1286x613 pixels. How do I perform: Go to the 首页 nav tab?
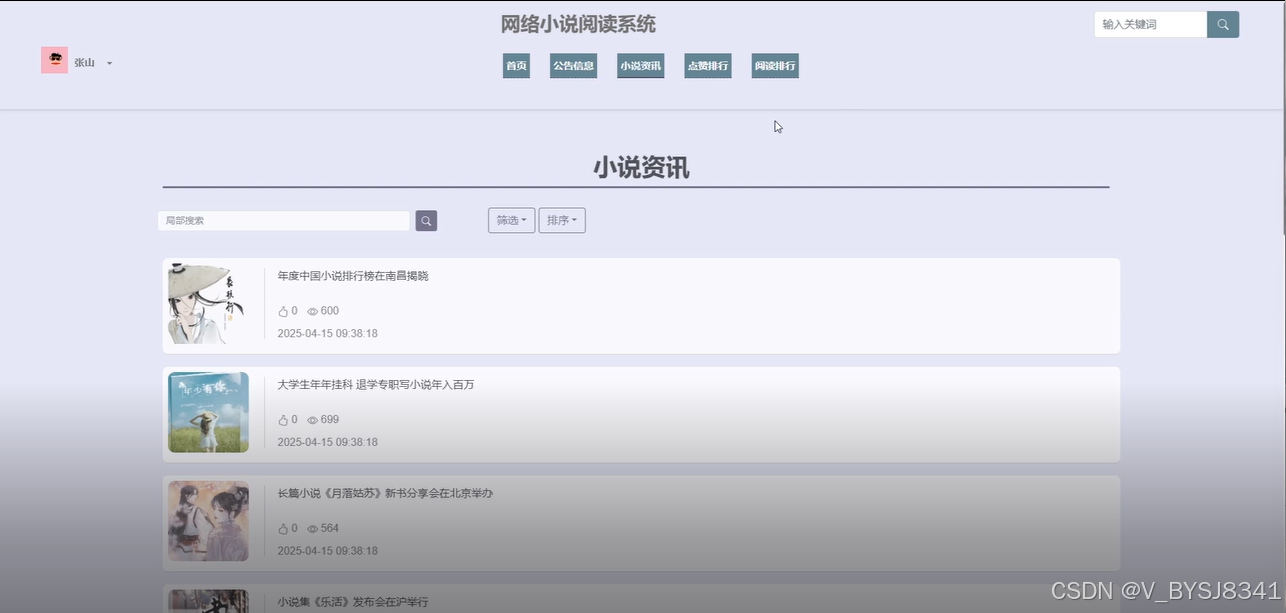coord(516,66)
